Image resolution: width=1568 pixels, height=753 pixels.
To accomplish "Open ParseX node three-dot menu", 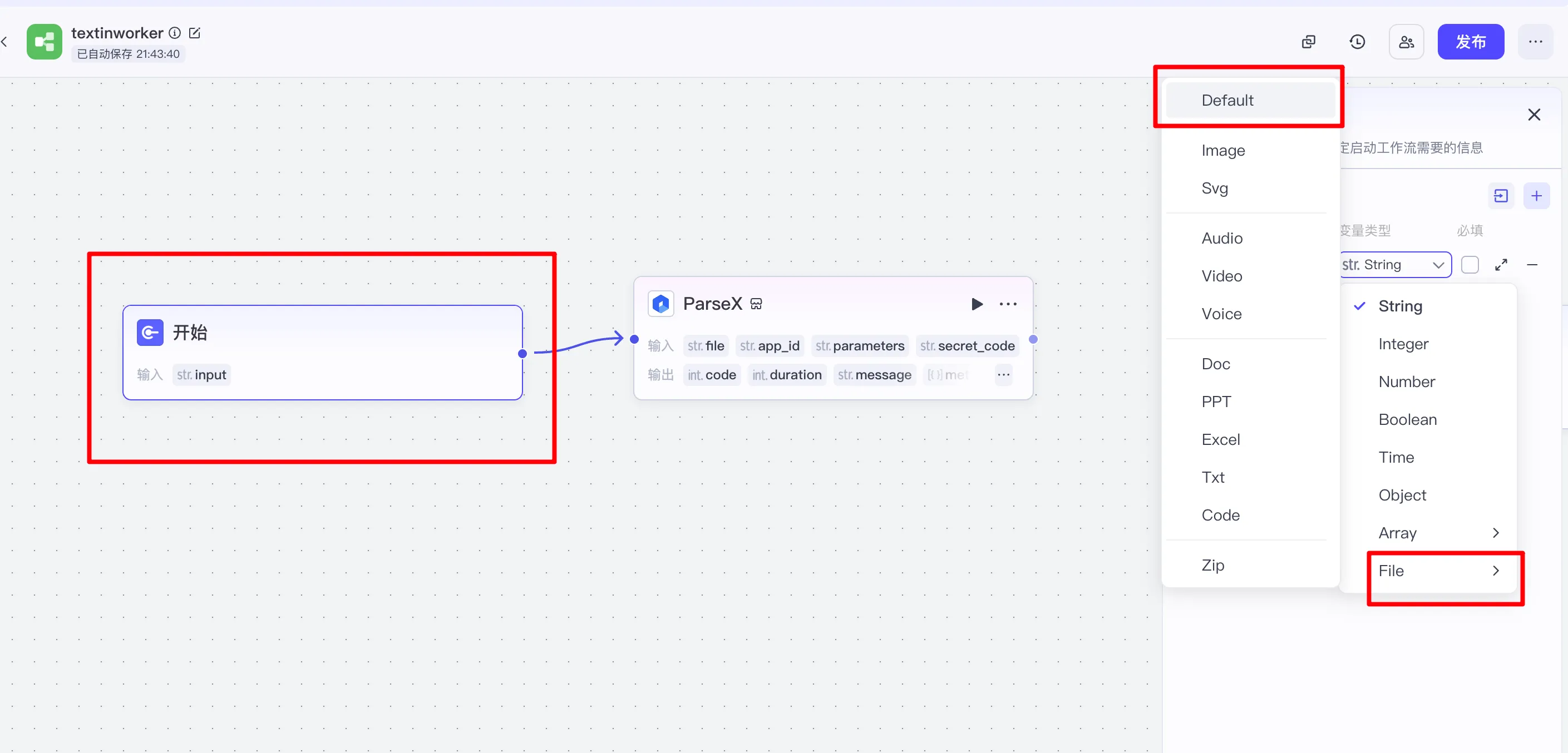I will click(1008, 304).
